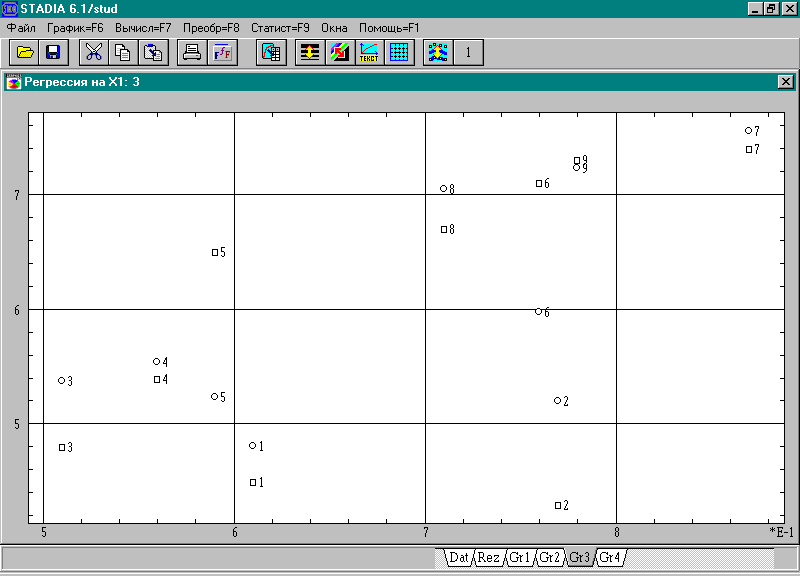
Task: Switch to the Gr2 tab
Action: pyautogui.click(x=549, y=558)
